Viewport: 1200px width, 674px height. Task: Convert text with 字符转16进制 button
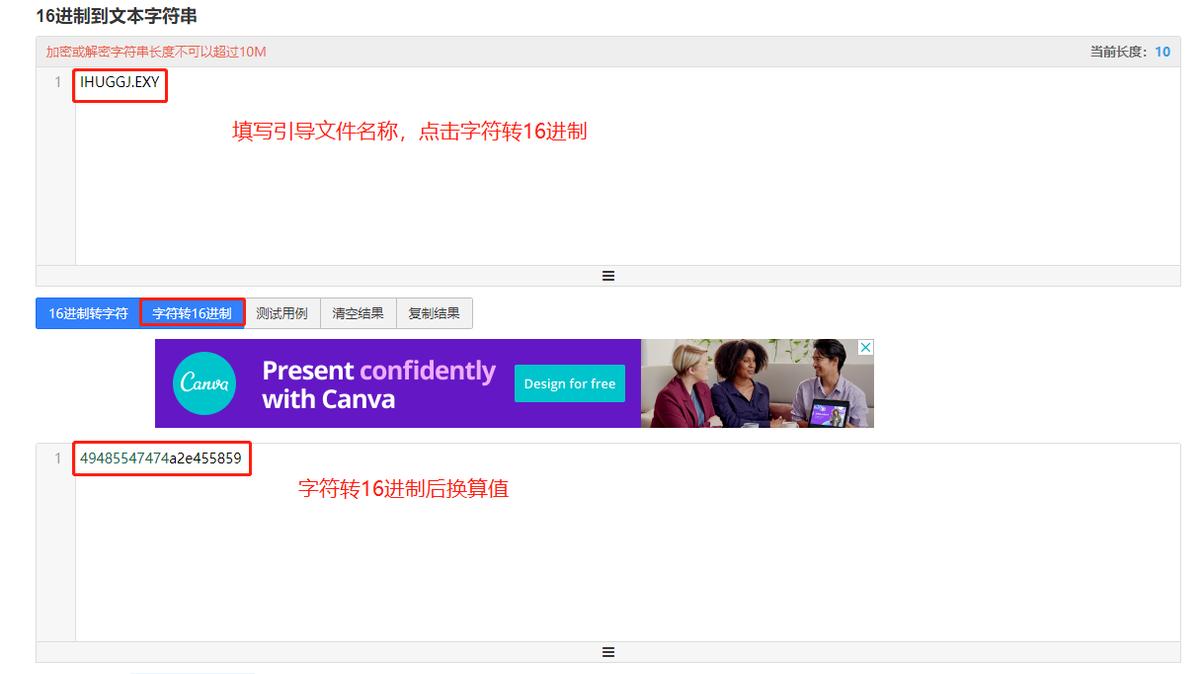(192, 313)
